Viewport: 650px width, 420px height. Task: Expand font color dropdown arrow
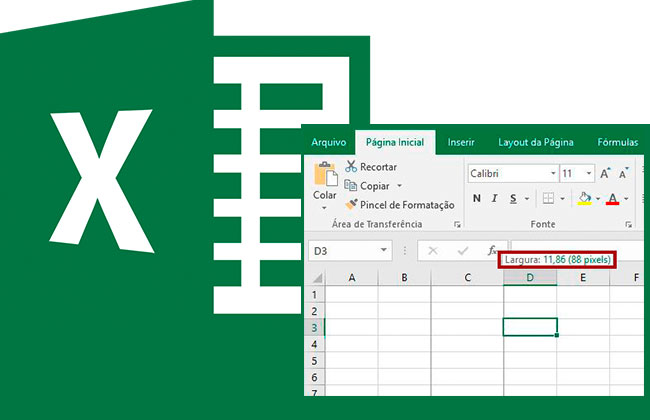point(626,199)
